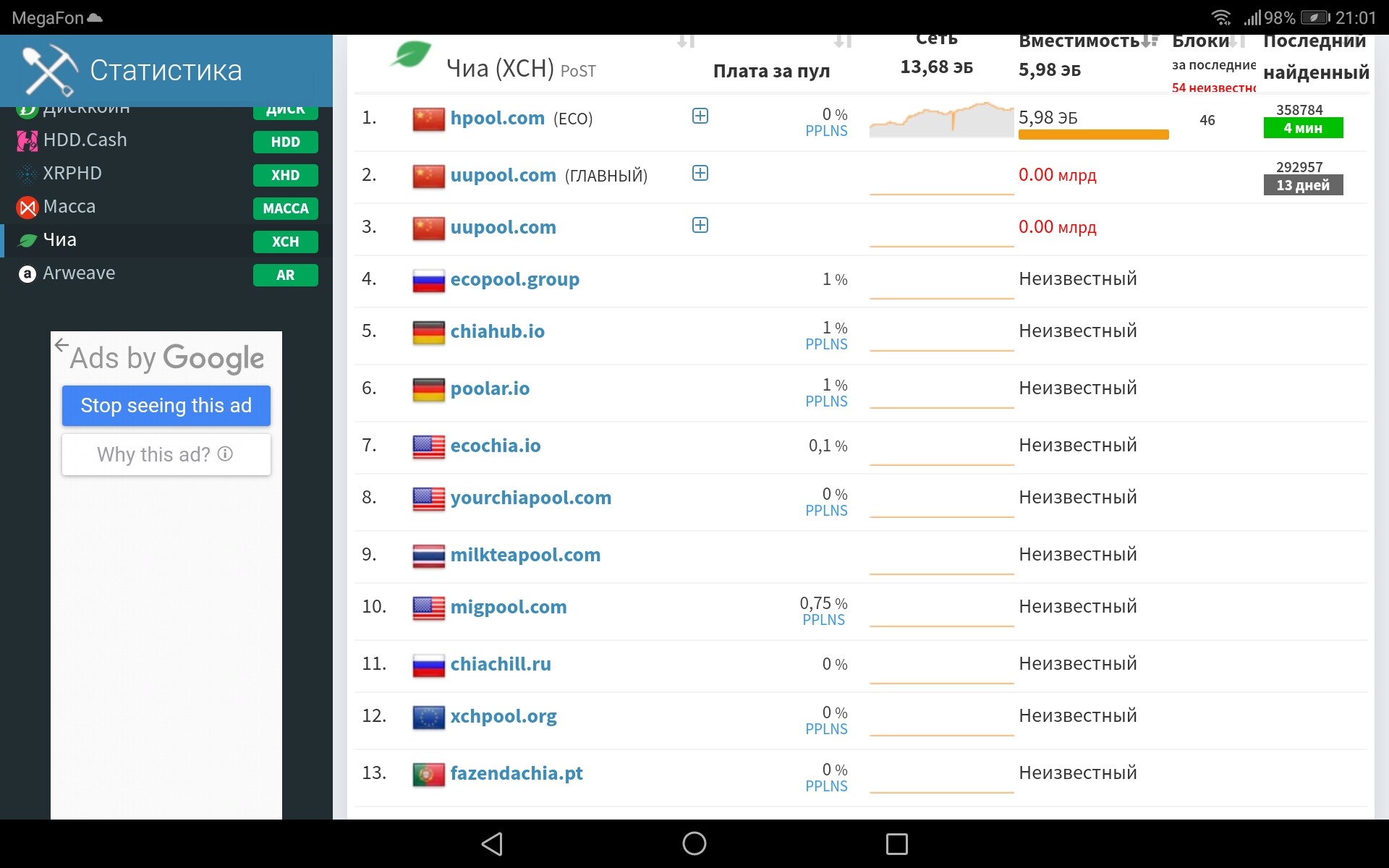Click Why this ad? button
The image size is (1389, 868).
click(x=166, y=454)
